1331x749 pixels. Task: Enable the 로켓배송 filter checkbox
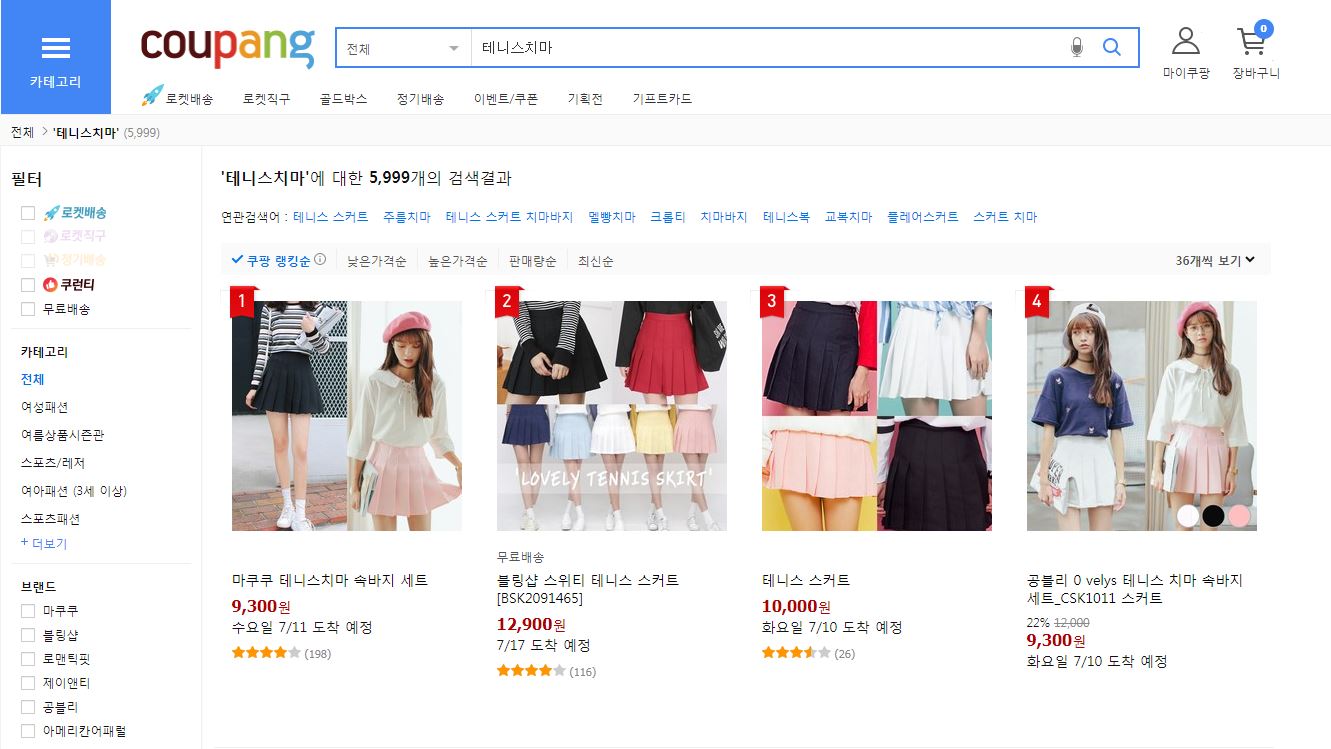[28, 213]
